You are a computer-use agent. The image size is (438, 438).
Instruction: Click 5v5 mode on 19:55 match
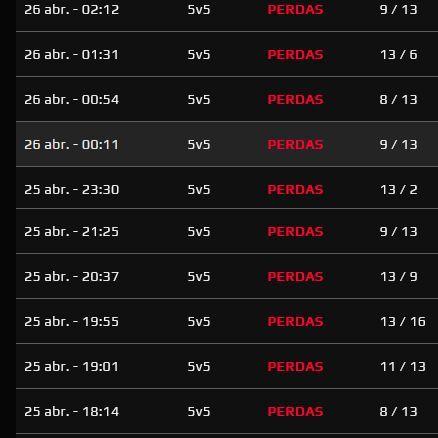[x=199, y=321]
